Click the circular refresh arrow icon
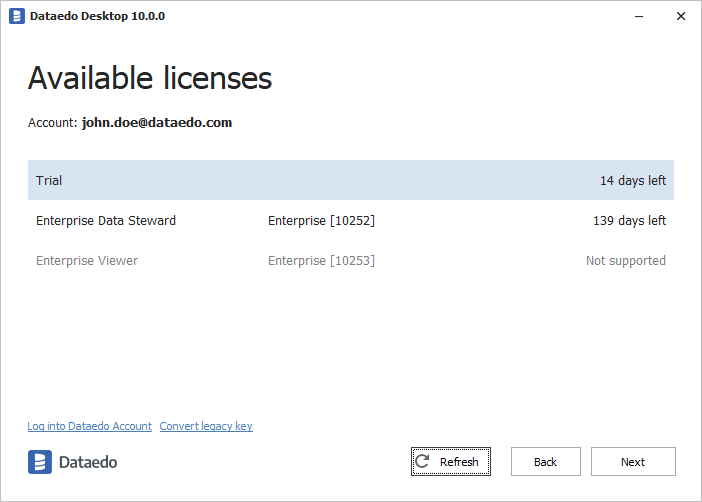 [x=423, y=462]
